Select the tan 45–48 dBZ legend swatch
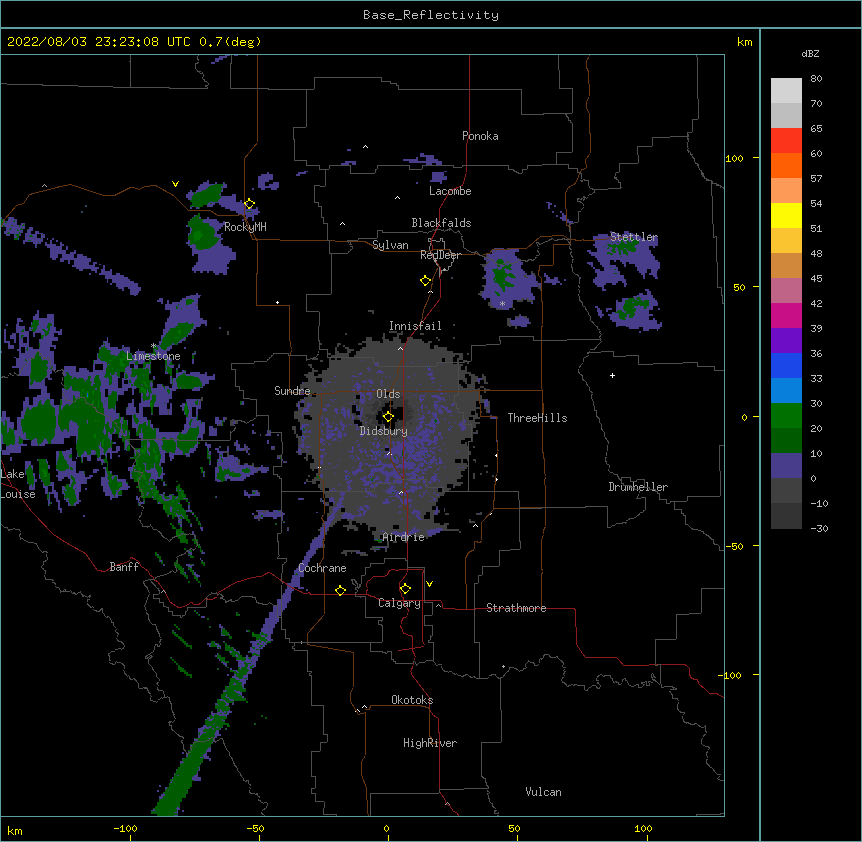862x842 pixels. [x=786, y=265]
